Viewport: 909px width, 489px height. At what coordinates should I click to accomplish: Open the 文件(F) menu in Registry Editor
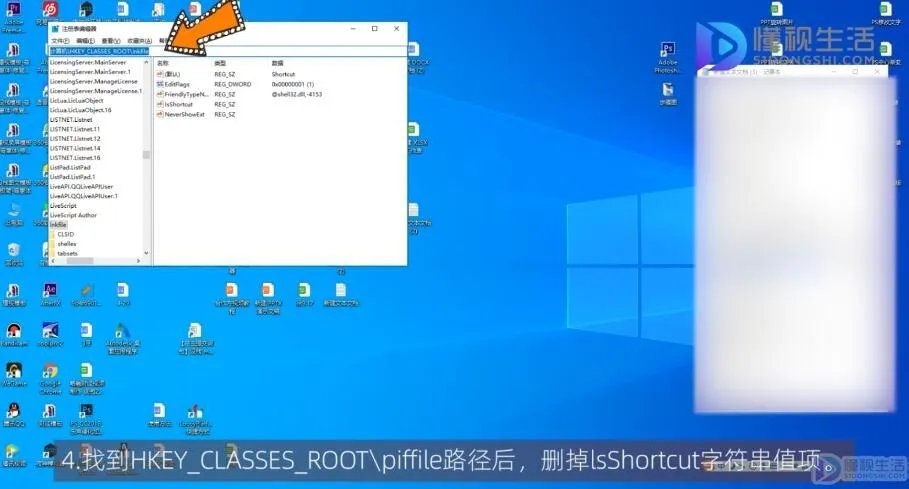pyautogui.click(x=60, y=41)
